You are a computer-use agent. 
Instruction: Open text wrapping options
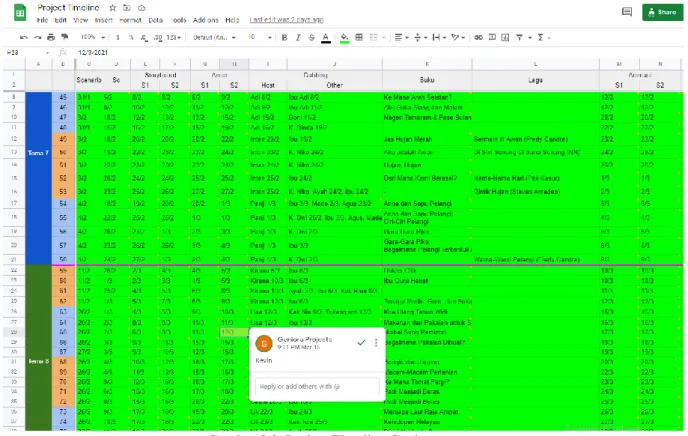pyautogui.click(x=439, y=38)
